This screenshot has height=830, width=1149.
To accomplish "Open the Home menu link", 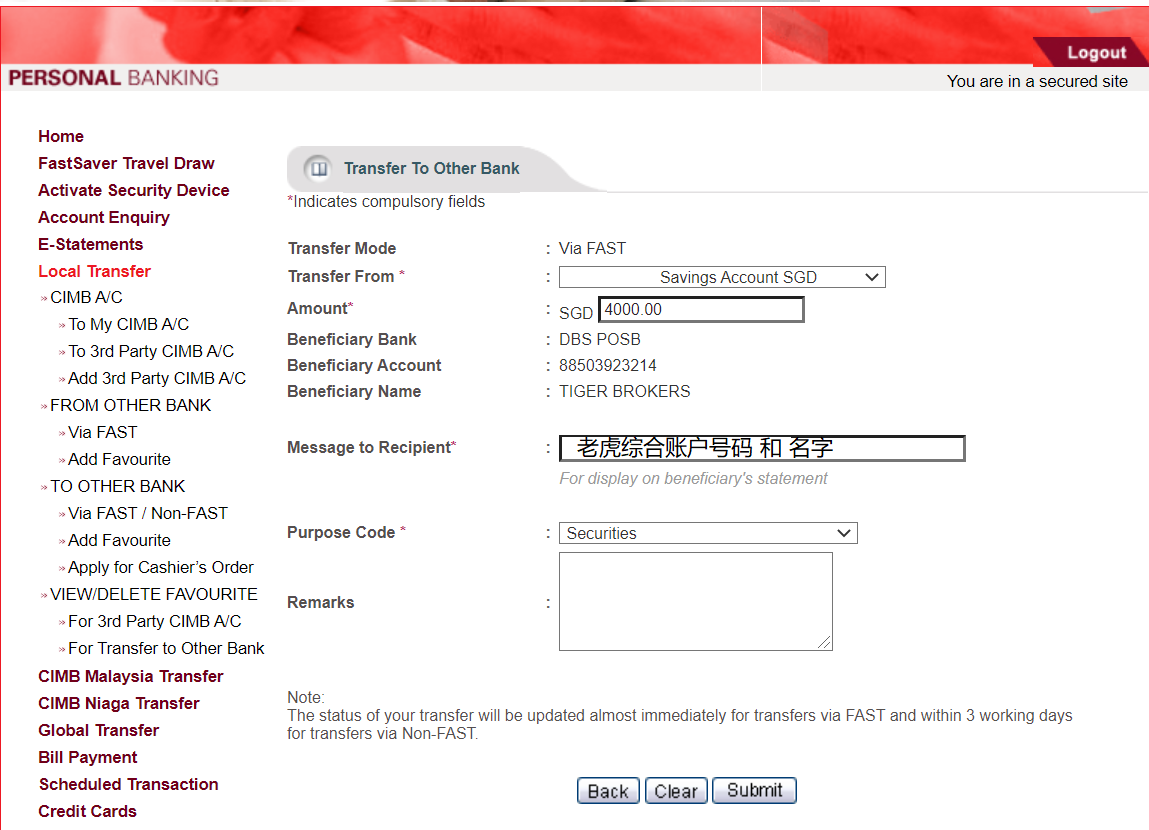I will (61, 136).
